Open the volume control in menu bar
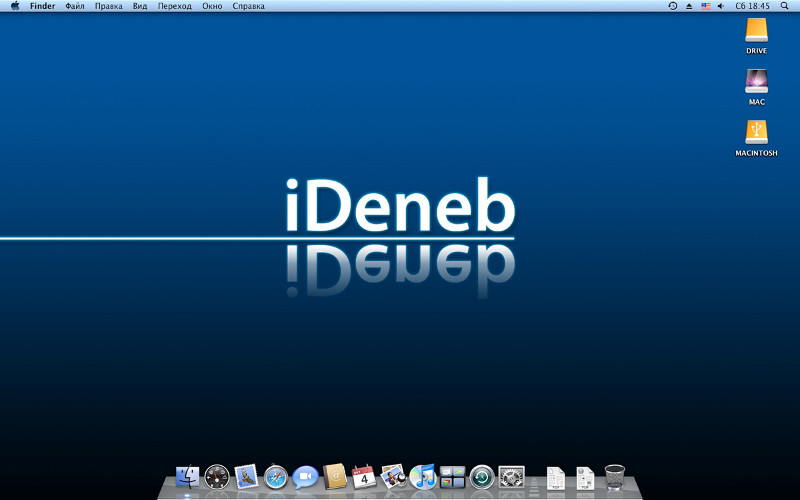 [x=721, y=6]
